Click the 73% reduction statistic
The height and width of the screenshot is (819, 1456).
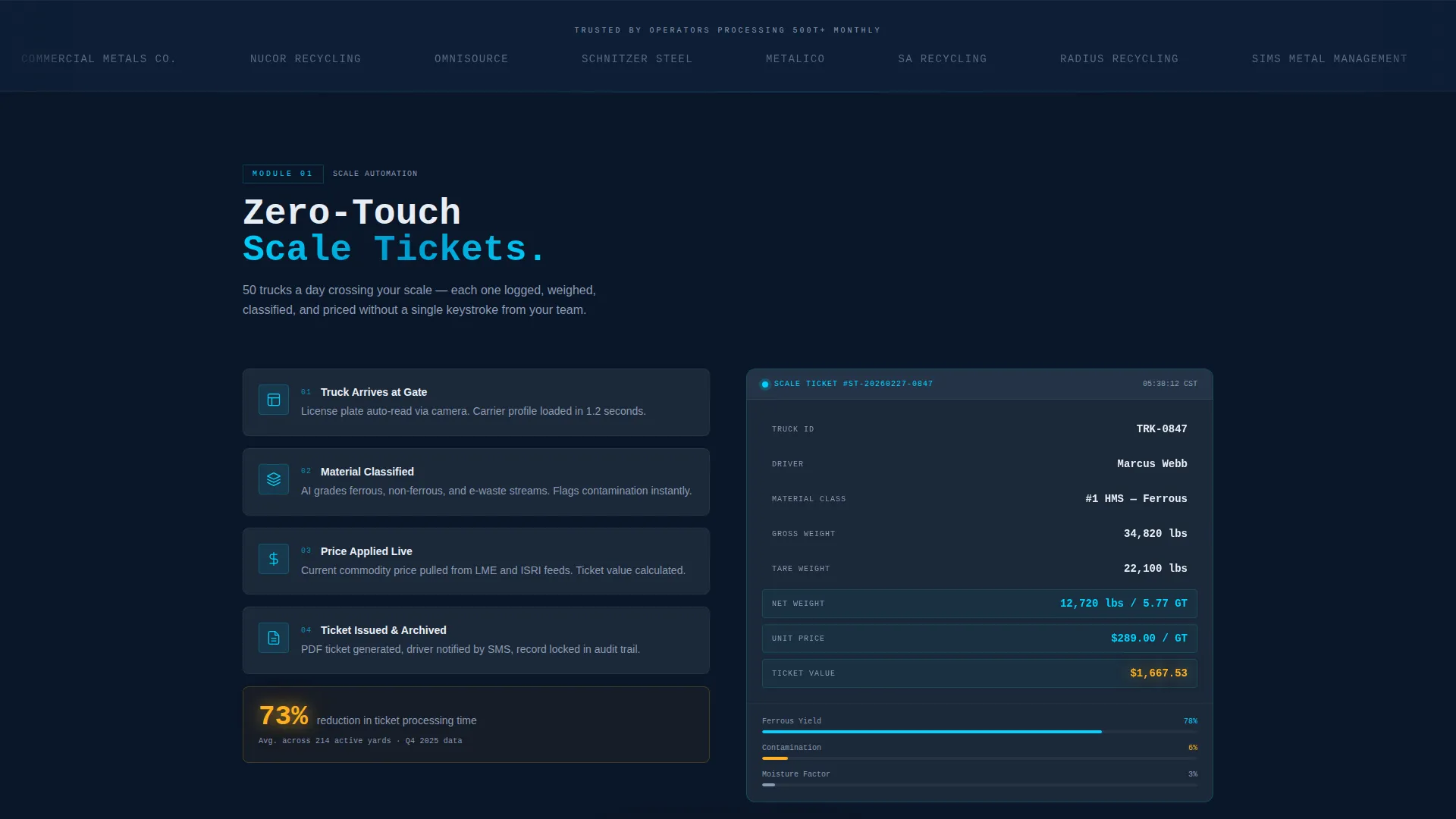pos(284,716)
